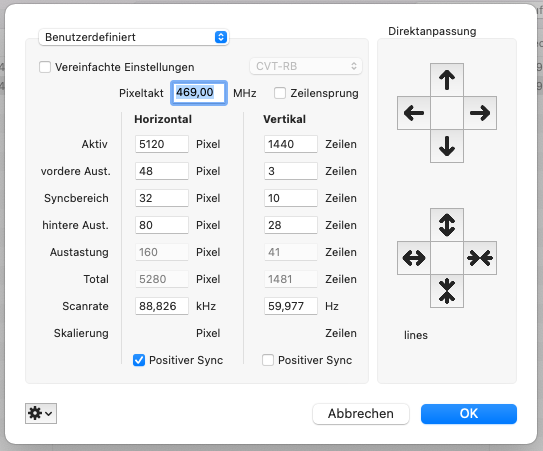Open the CVT-RB timing dropdown
The image size is (543, 451).
pyautogui.click(x=306, y=66)
